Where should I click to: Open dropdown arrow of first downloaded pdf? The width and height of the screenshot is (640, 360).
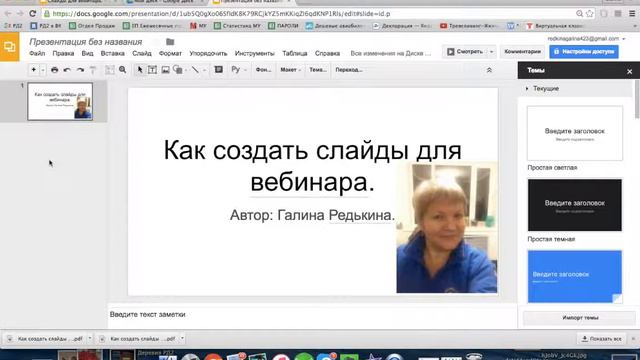90,338
